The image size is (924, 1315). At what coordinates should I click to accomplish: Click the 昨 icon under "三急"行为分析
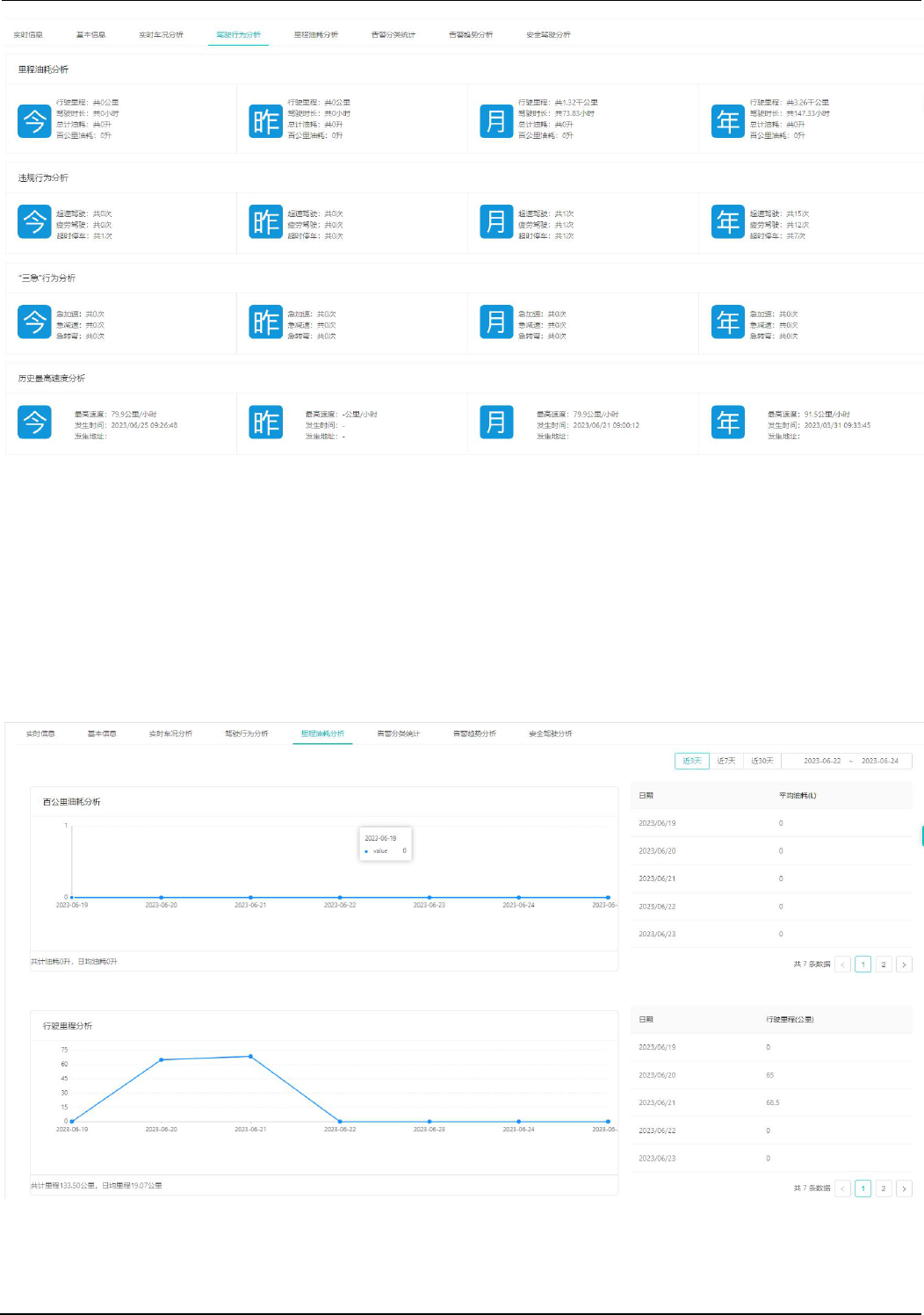pos(265,322)
